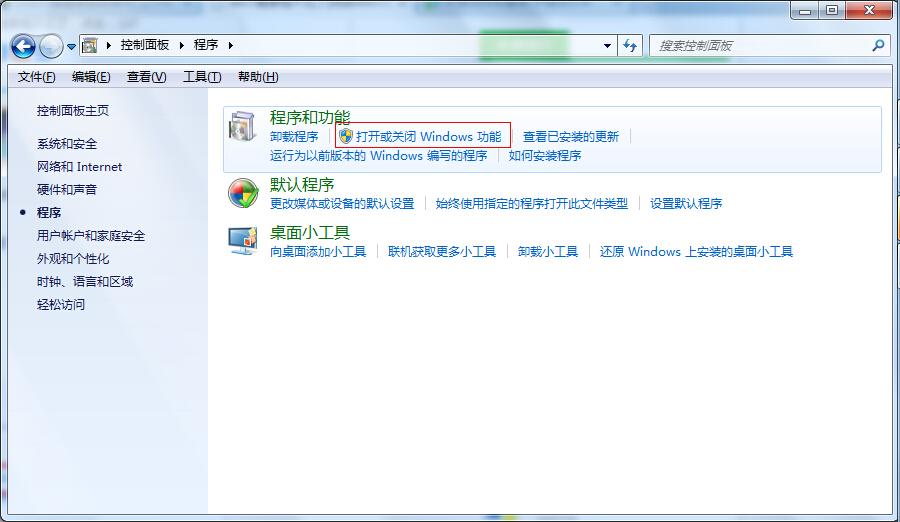Open 外观和个性化 in sidebar

pyautogui.click(x=73, y=258)
